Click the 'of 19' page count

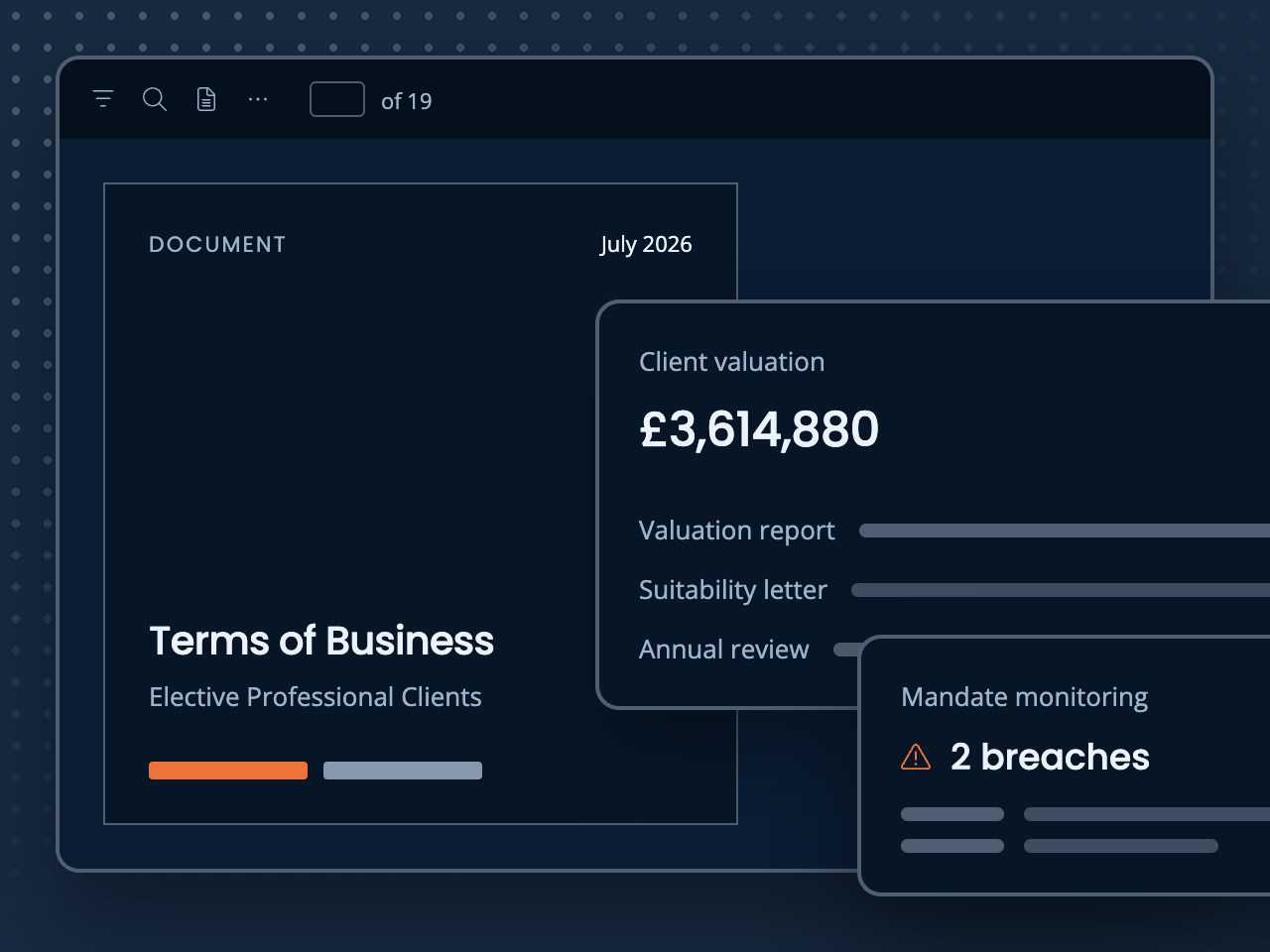pyautogui.click(x=407, y=101)
